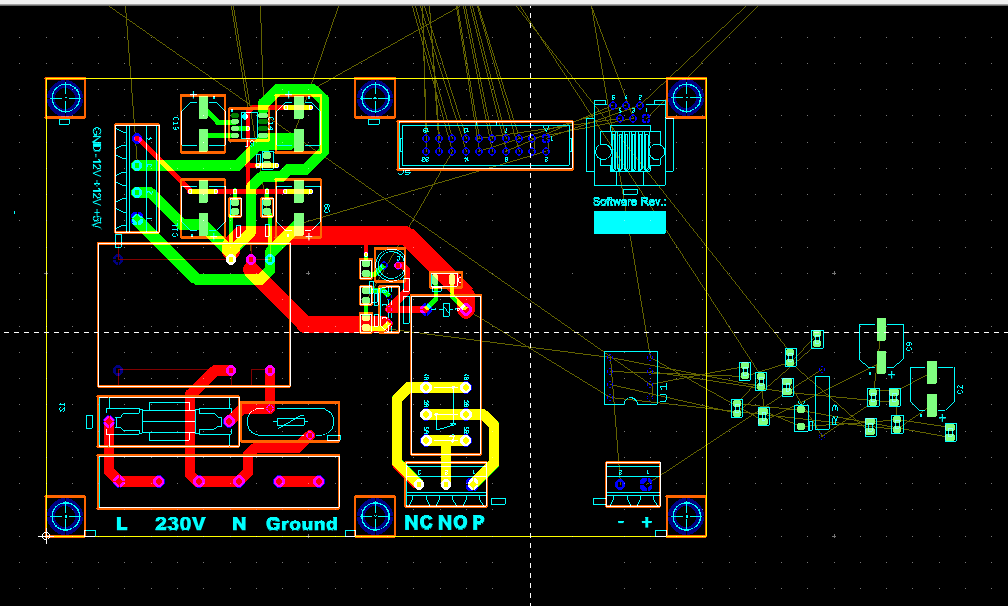Click the 'NC' terminal label
This screenshot has height=606, width=1008.
(x=418, y=523)
